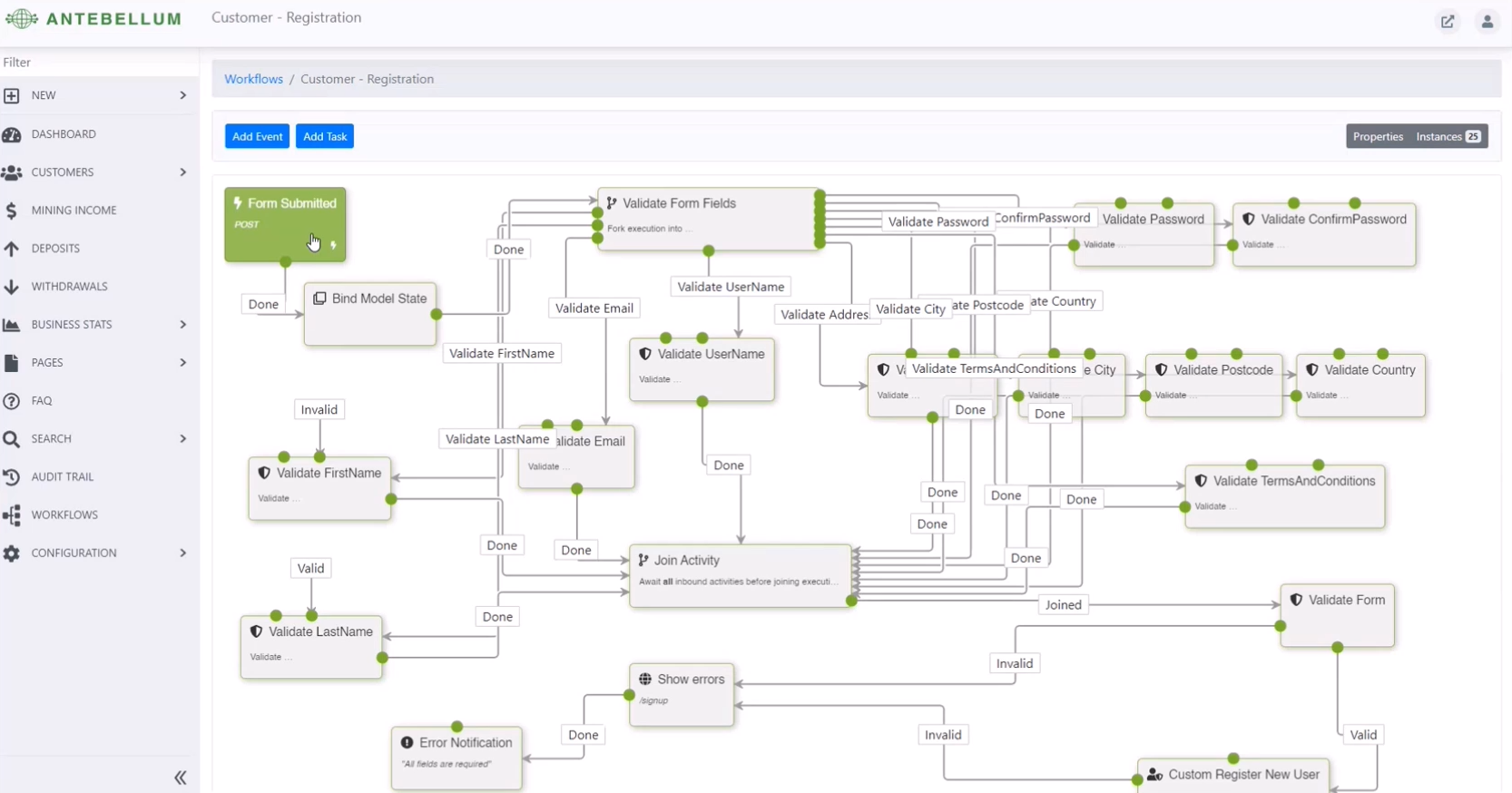Select the Validate Country node

coord(1361,386)
